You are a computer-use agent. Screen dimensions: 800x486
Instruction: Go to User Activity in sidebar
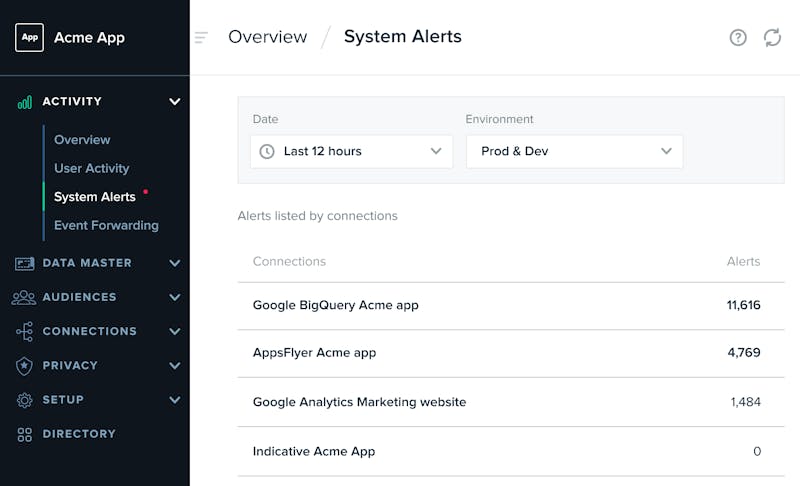[92, 168]
